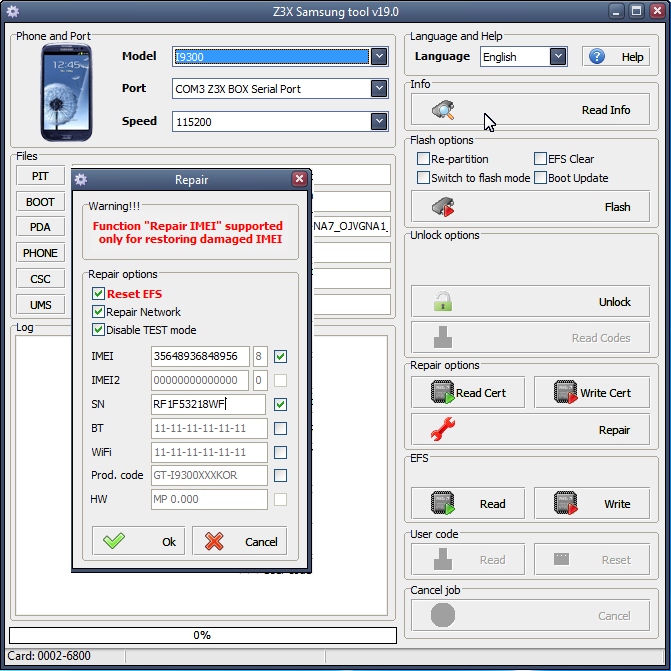The image size is (671, 671).
Task: Click the Prod. code field
Action: point(209,475)
